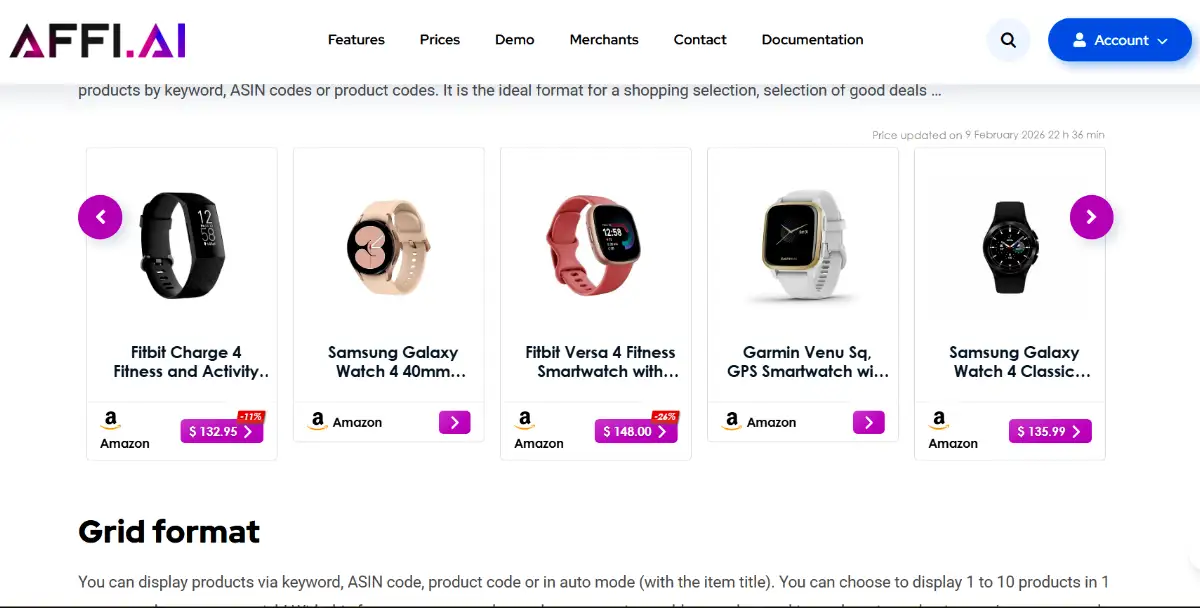Open the Features menu item
Image resolution: width=1200 pixels, height=608 pixels.
pyautogui.click(x=356, y=40)
